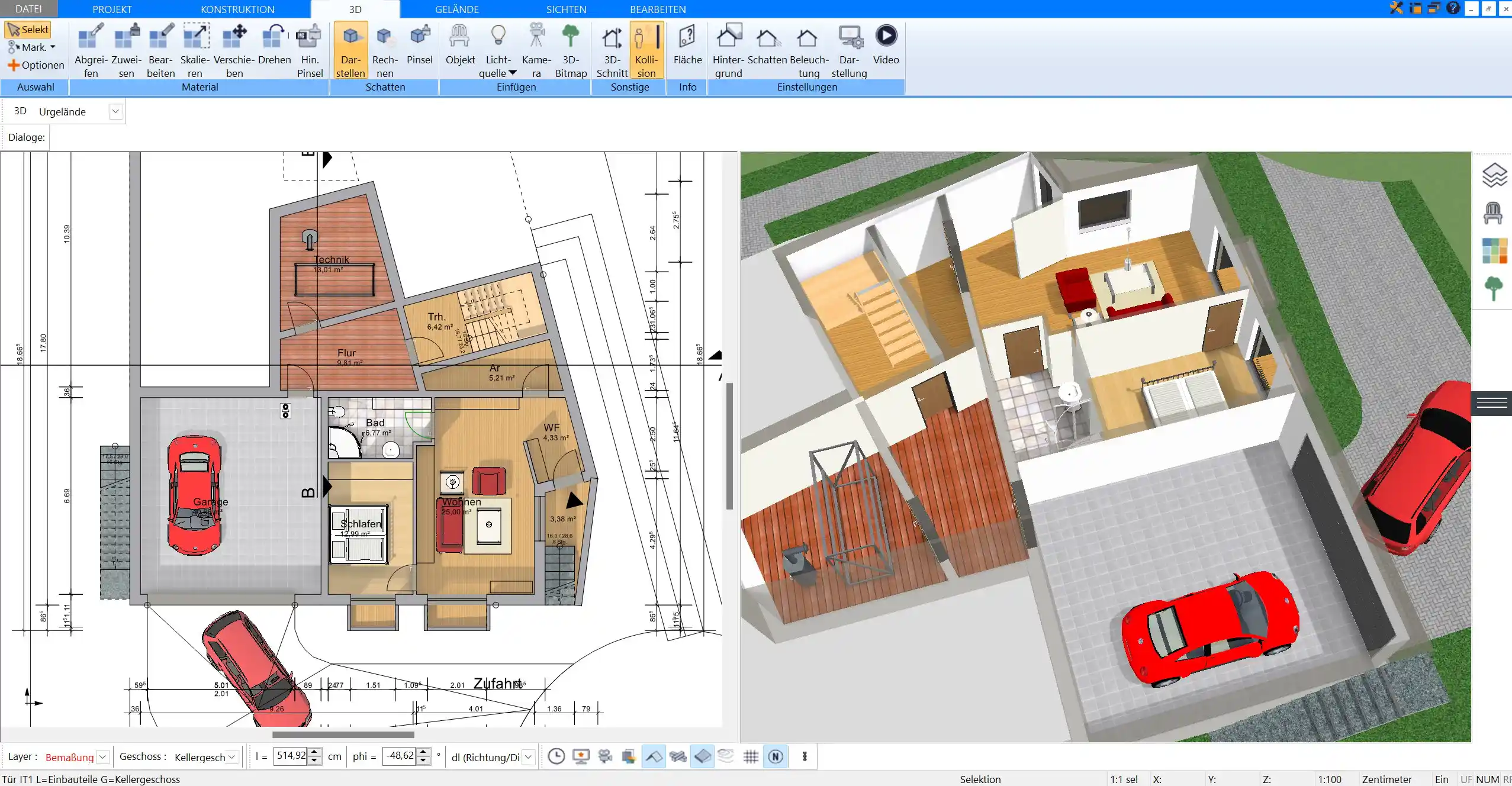This screenshot has height=786, width=1512.
Task: Click the vertical scrollbar of the 2D plan
Action: 730,446
